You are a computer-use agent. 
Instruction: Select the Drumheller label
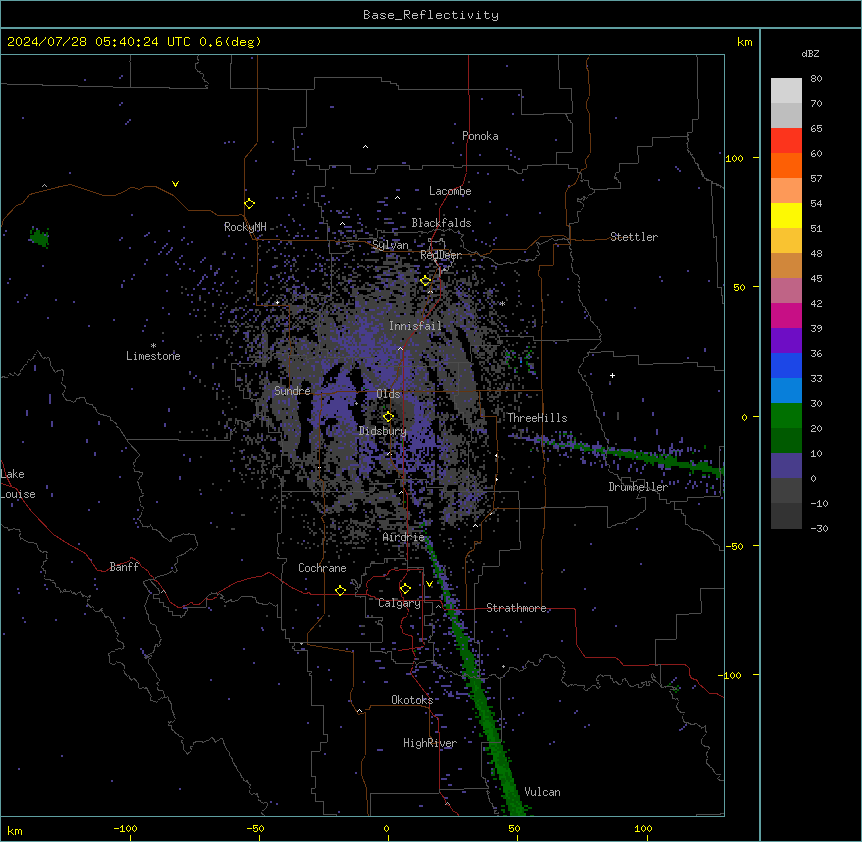[x=638, y=487]
